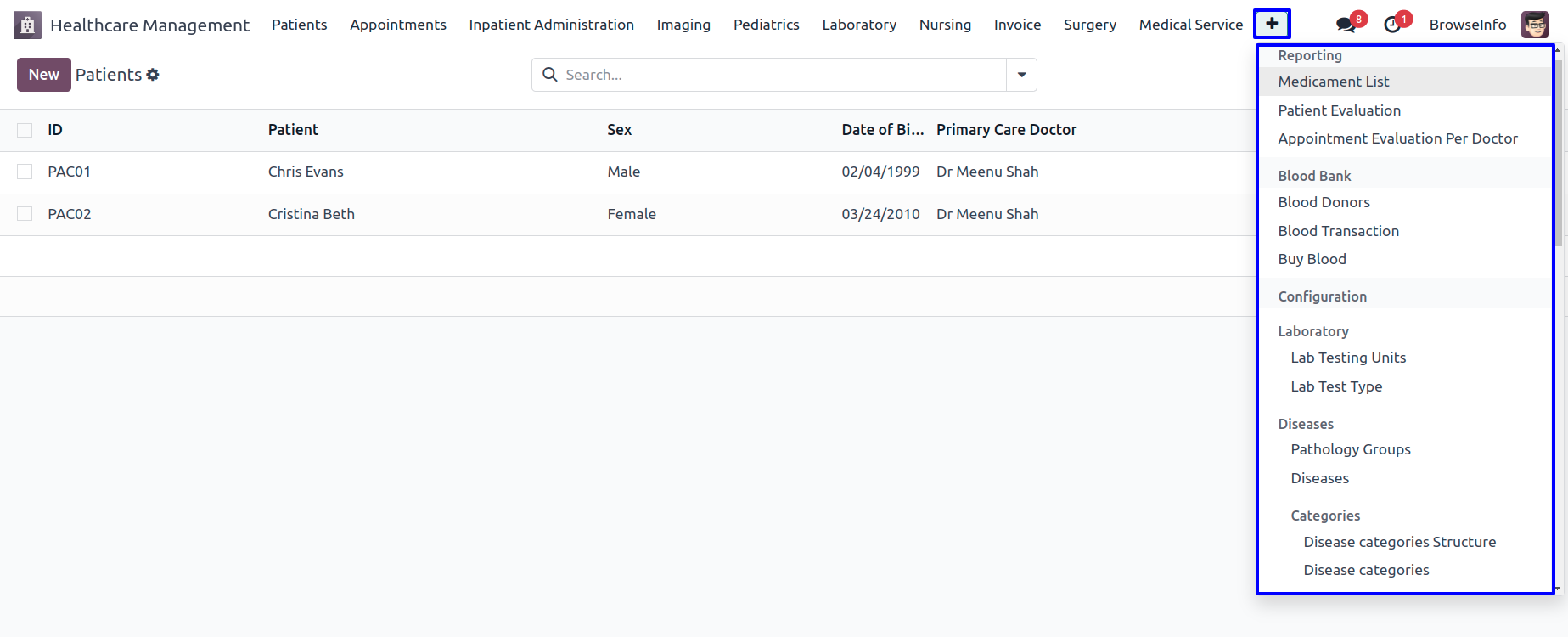Select Blood Transaction entry

[1404, 231]
